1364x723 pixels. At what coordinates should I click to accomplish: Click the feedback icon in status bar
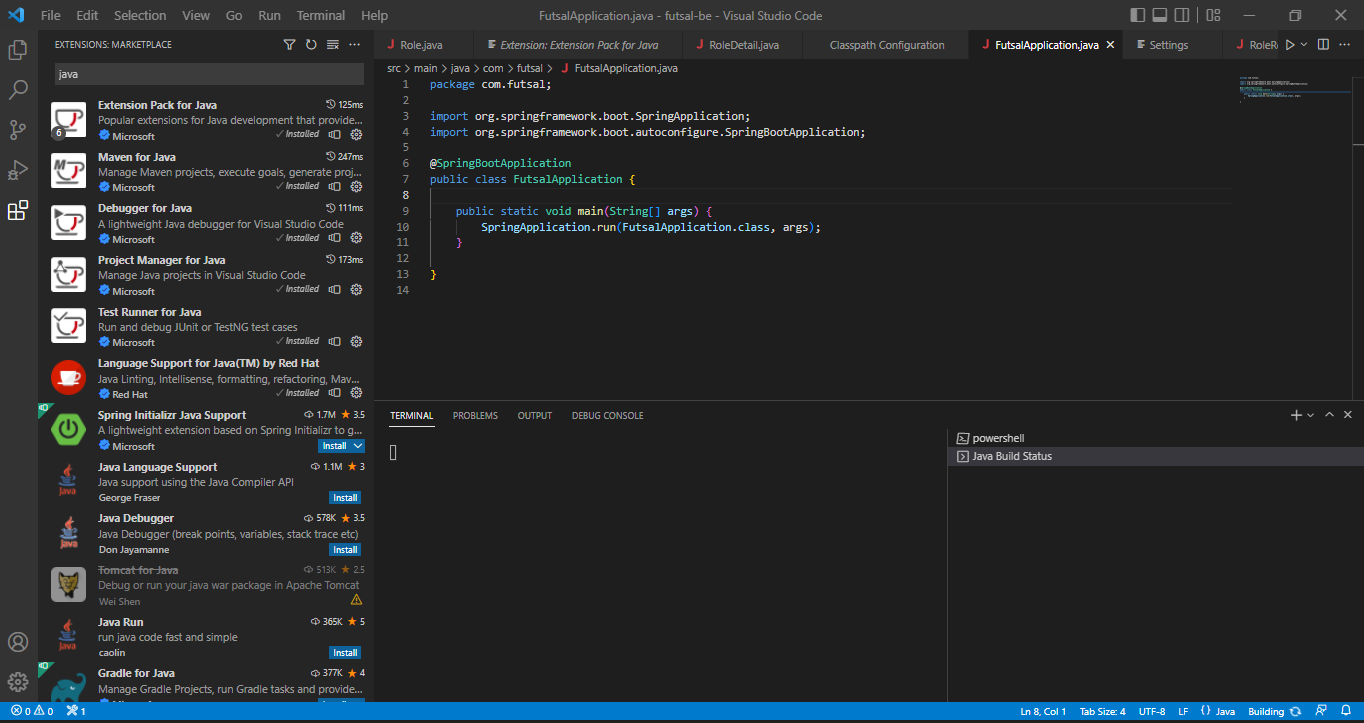coord(1320,711)
